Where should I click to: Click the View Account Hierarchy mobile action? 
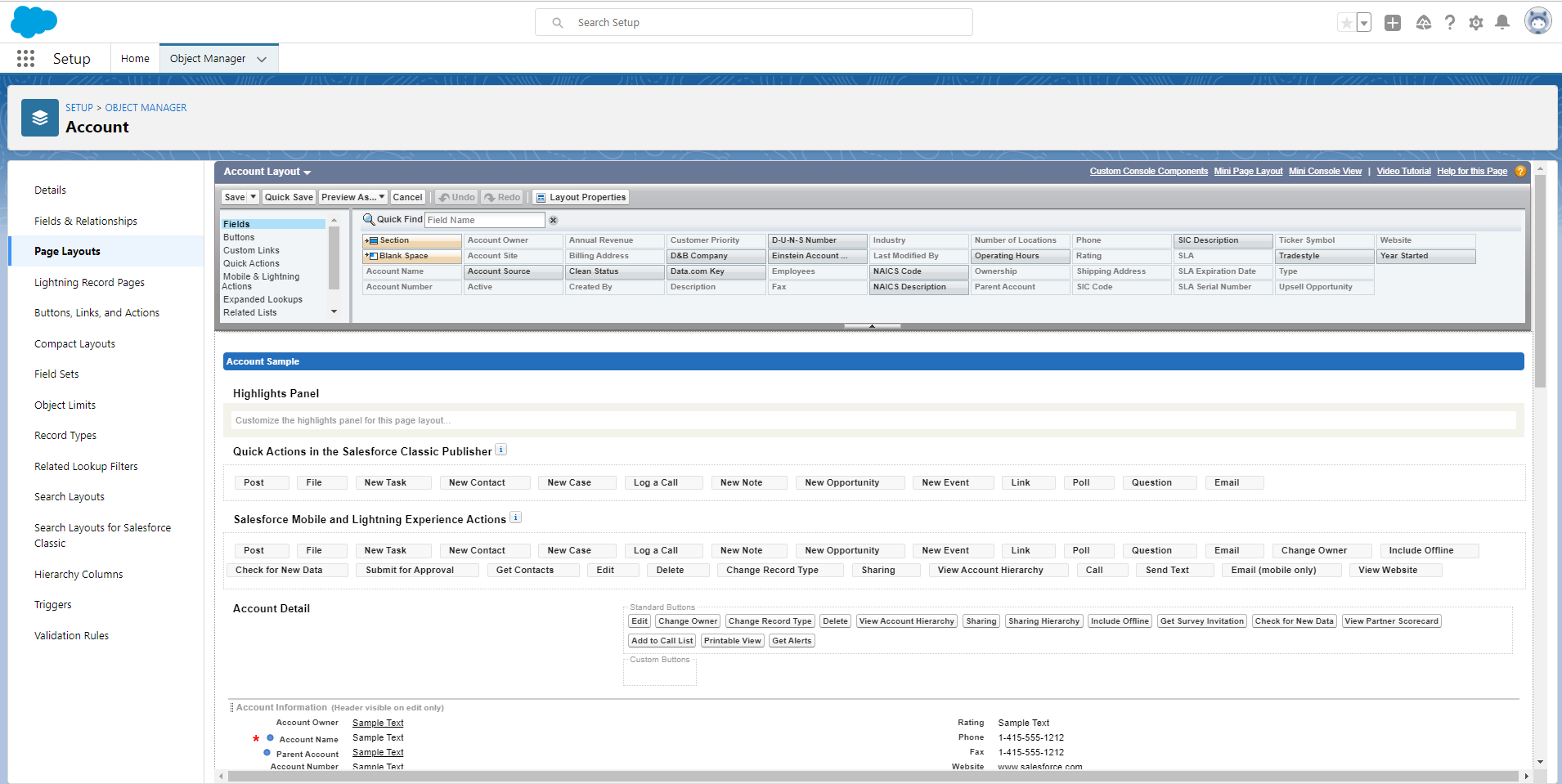click(x=998, y=571)
